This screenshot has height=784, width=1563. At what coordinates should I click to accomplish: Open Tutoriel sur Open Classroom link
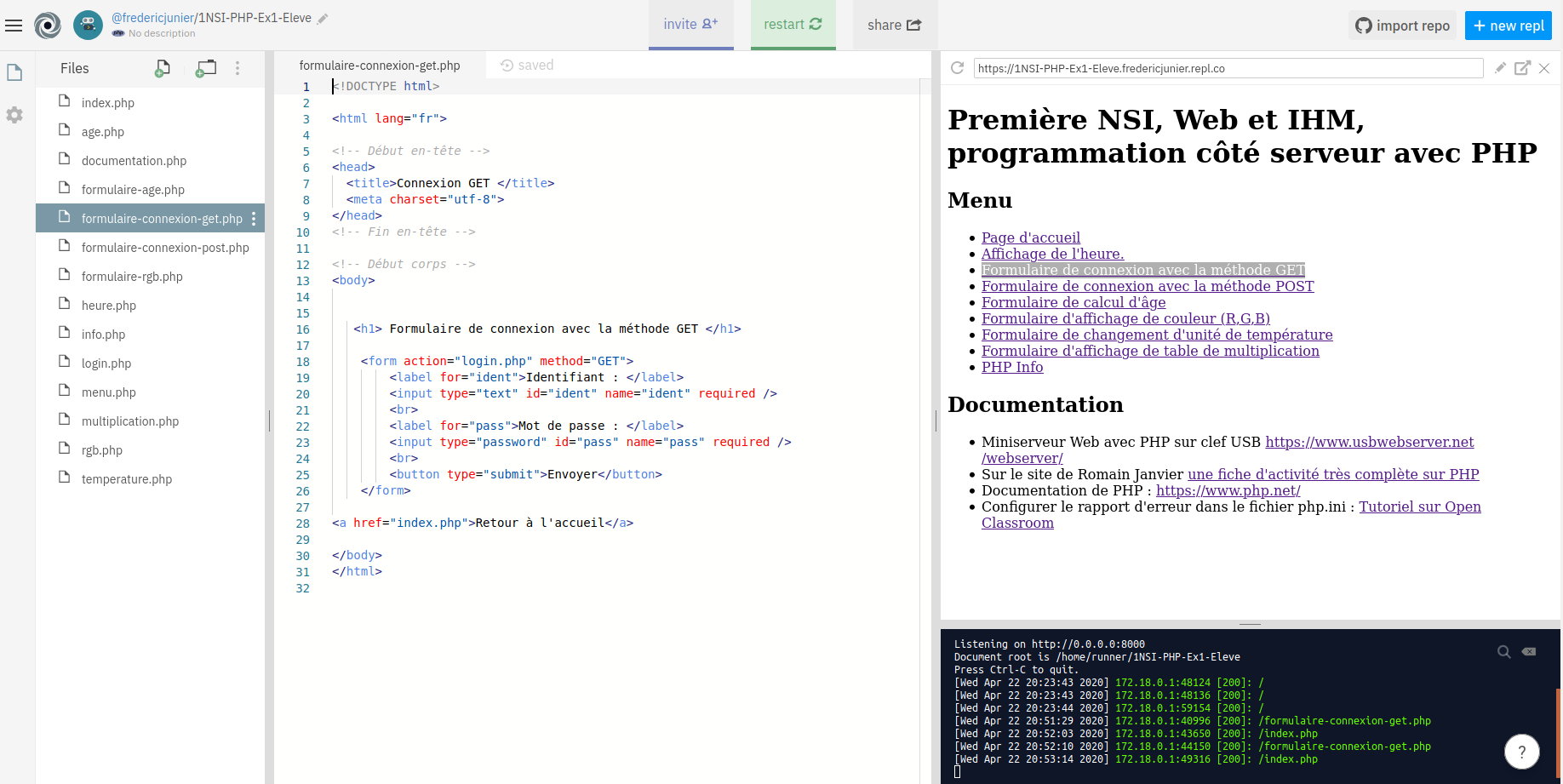pos(1420,506)
